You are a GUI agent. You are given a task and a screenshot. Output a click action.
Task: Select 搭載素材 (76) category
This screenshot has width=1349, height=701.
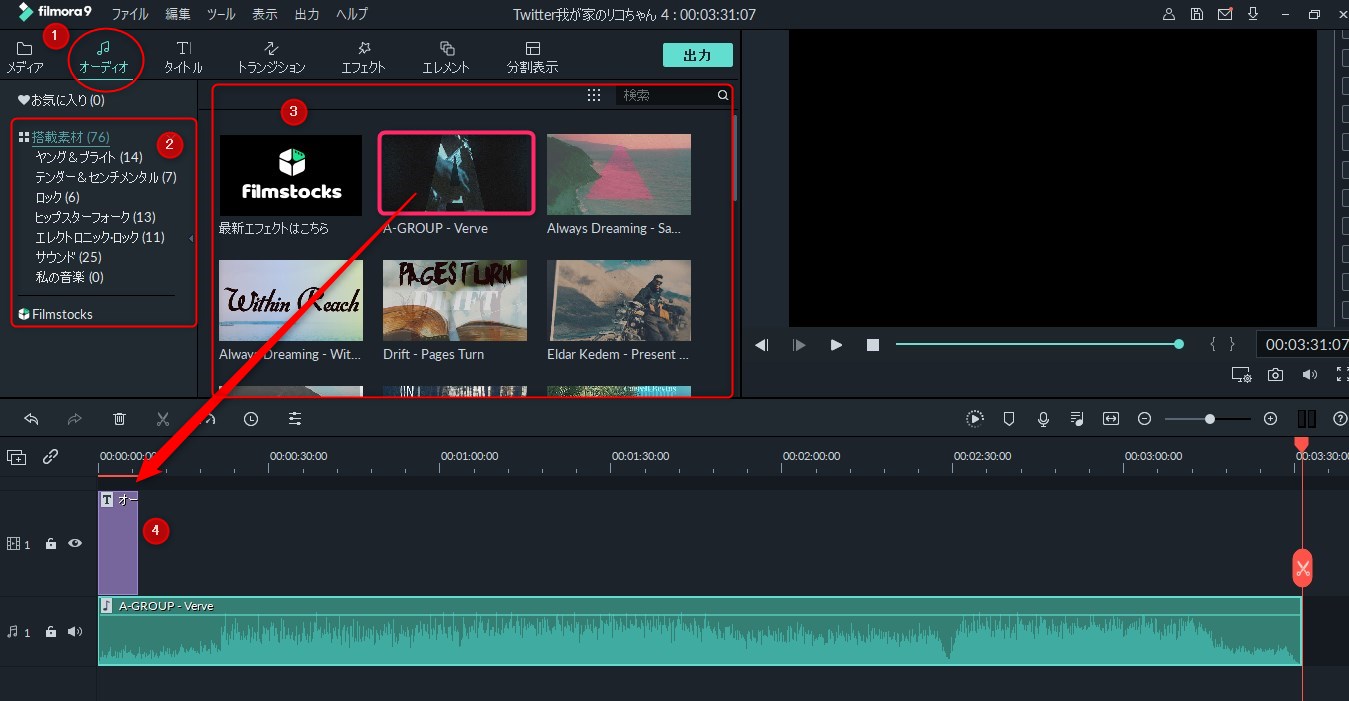click(x=65, y=137)
